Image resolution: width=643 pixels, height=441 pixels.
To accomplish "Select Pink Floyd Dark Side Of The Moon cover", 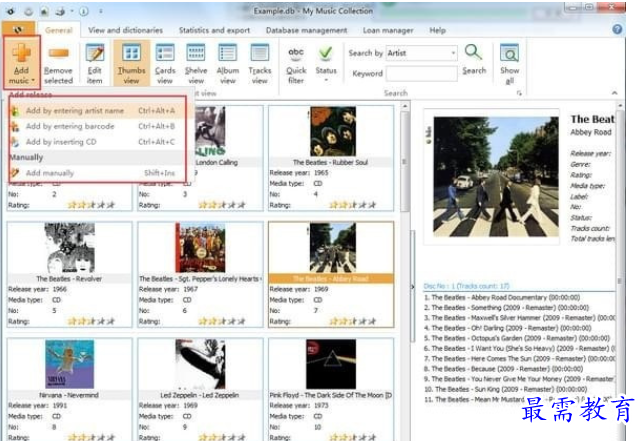I will 331,364.
